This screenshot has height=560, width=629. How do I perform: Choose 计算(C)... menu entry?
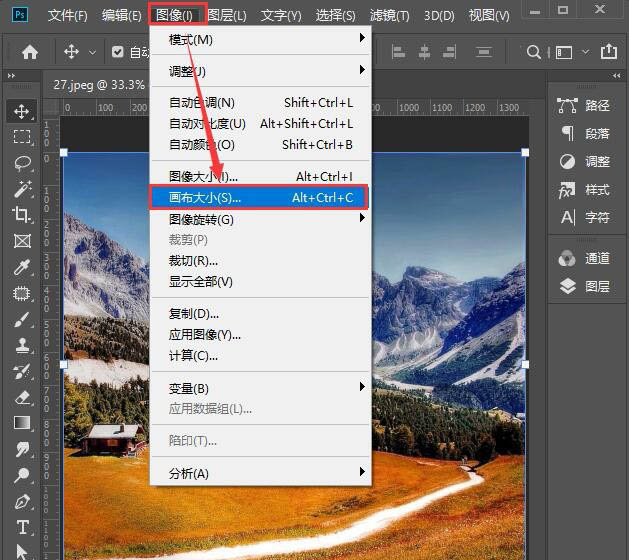(260, 355)
